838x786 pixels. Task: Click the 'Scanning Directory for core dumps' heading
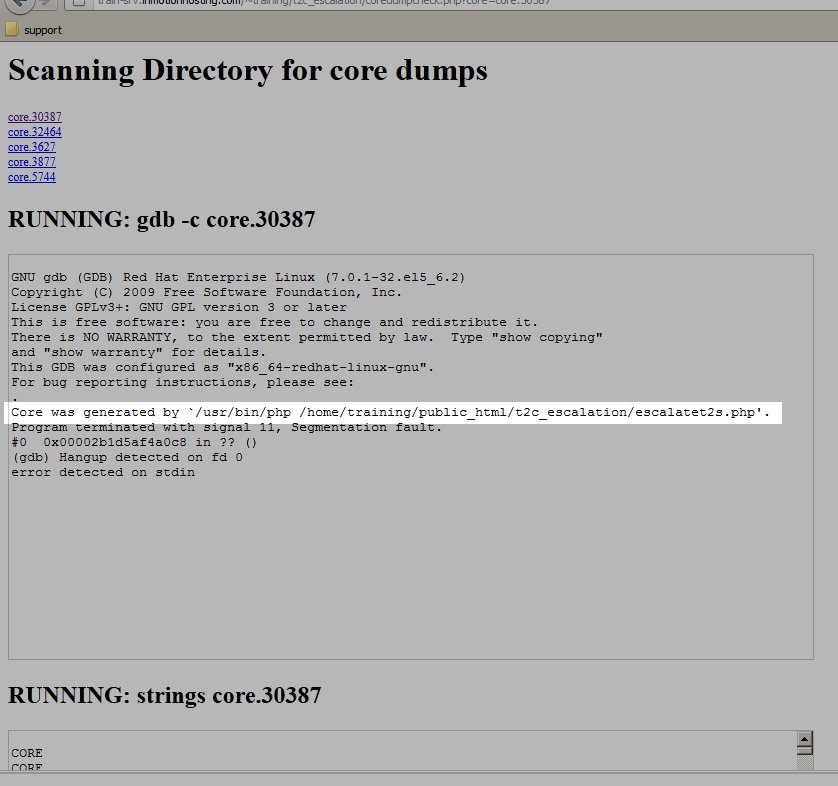pyautogui.click(x=248, y=71)
